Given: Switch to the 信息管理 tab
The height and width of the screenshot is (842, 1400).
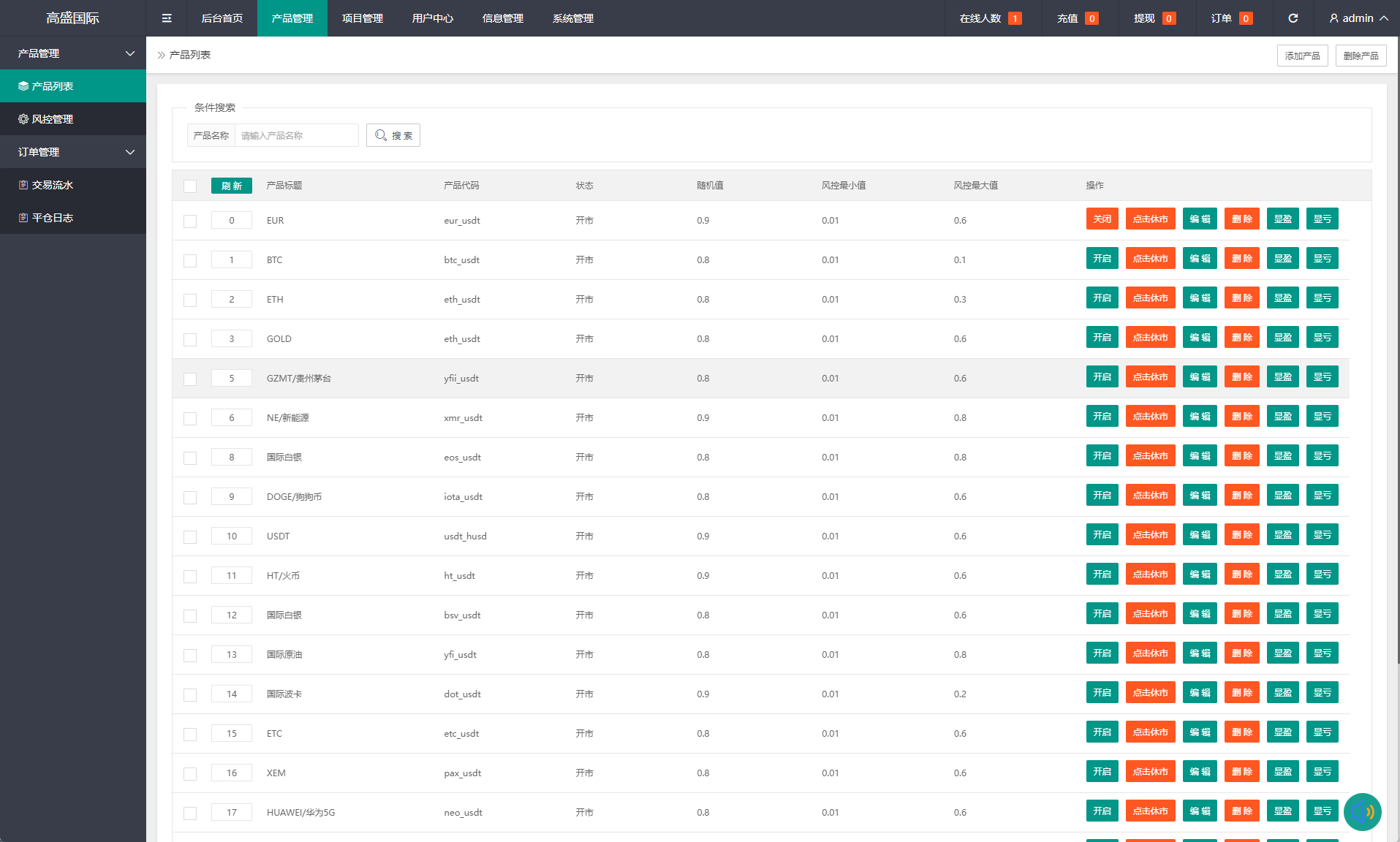Looking at the screenshot, I should click(503, 18).
